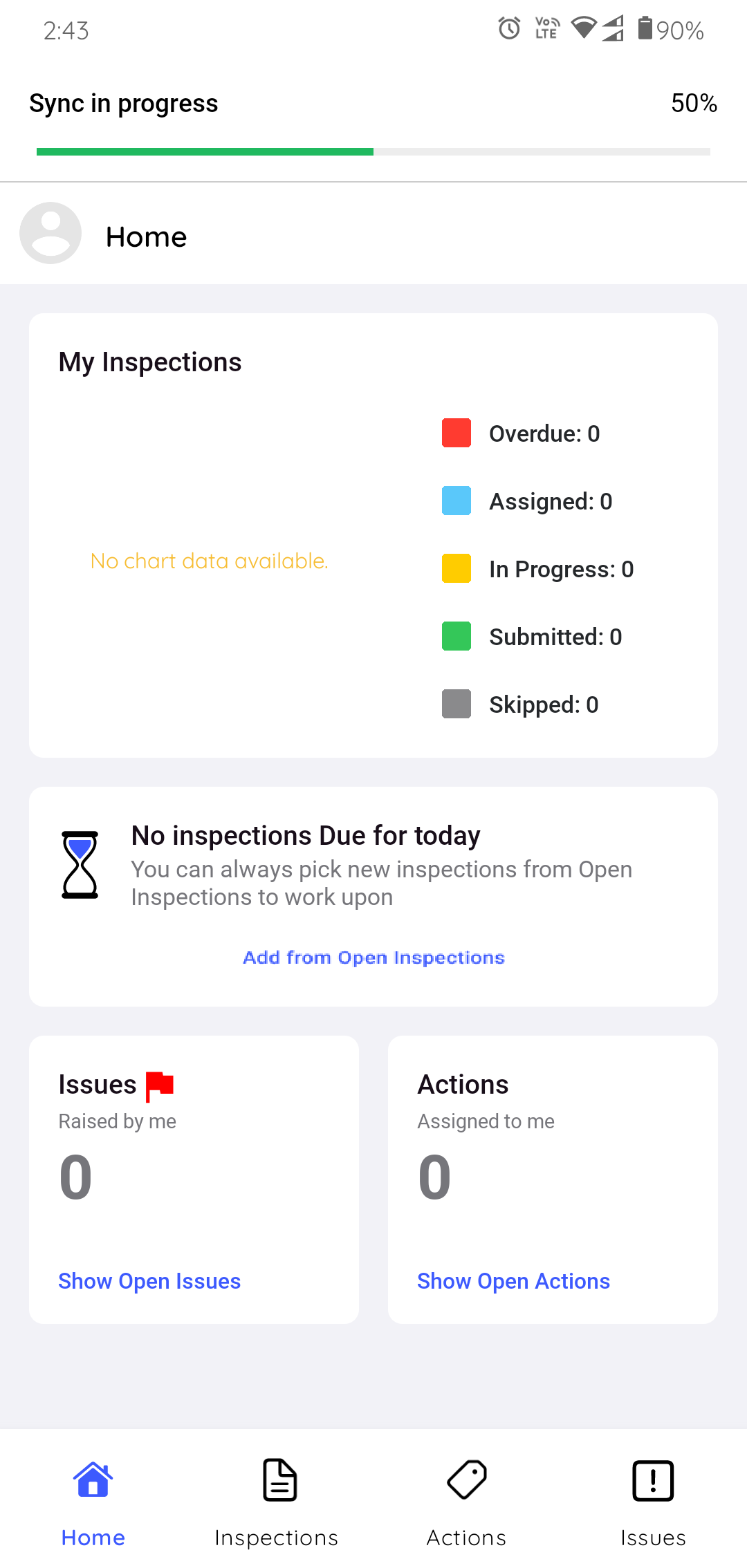Click the yellow In Progress swatch

456,568
